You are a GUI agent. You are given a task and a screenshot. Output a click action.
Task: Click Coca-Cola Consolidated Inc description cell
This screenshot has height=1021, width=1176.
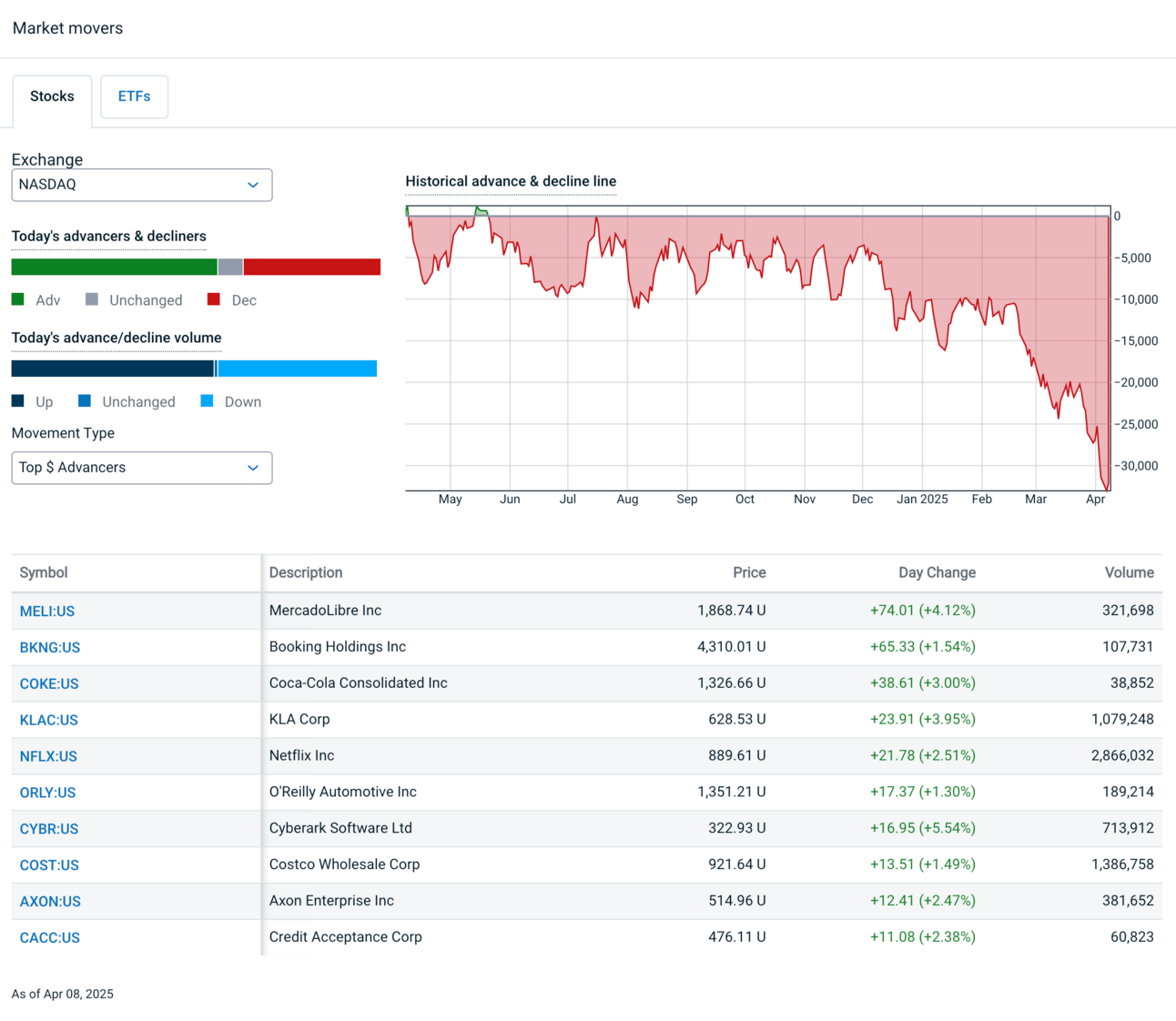pos(359,683)
